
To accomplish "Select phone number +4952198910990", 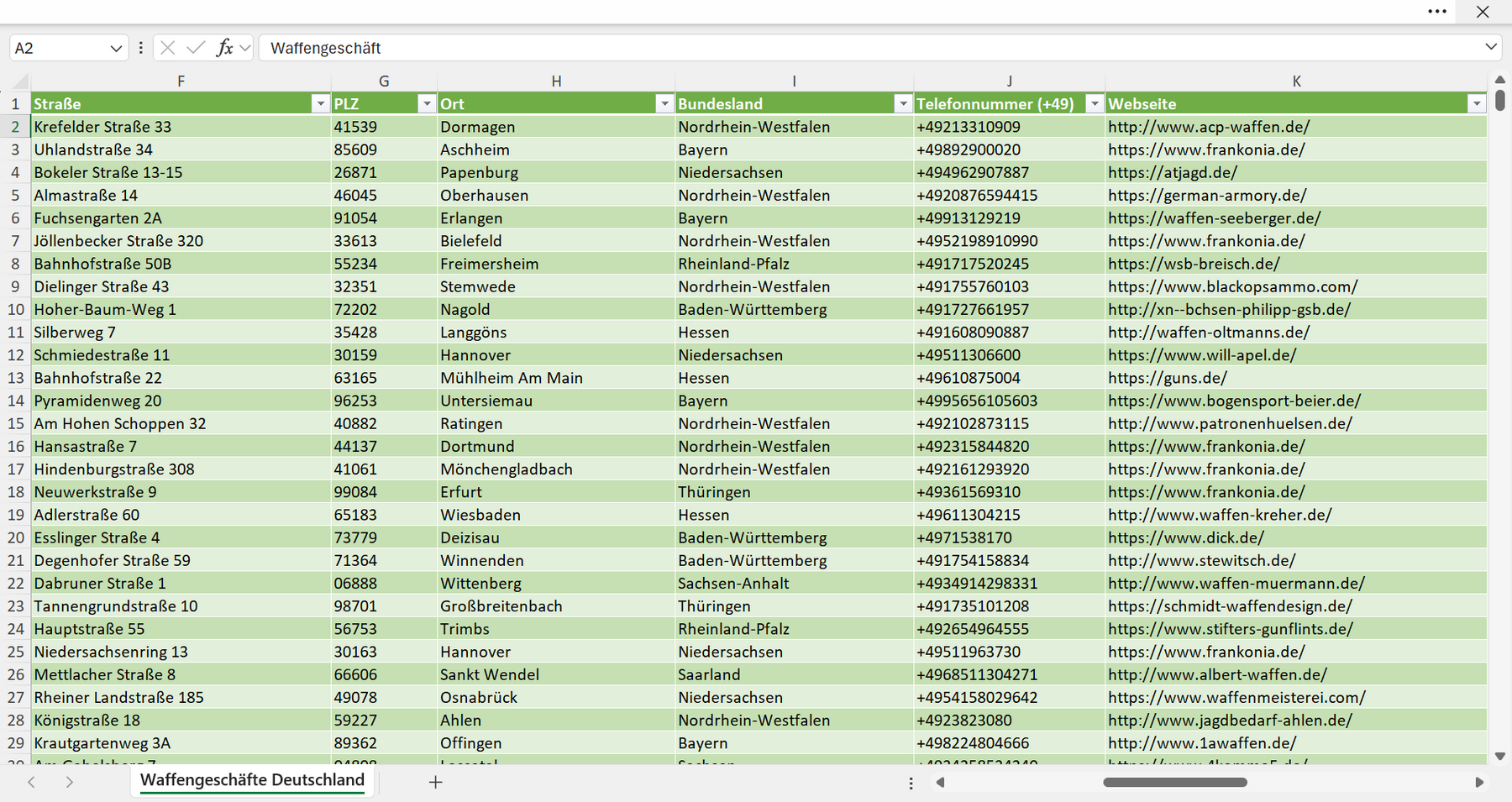I will click(1009, 241).
